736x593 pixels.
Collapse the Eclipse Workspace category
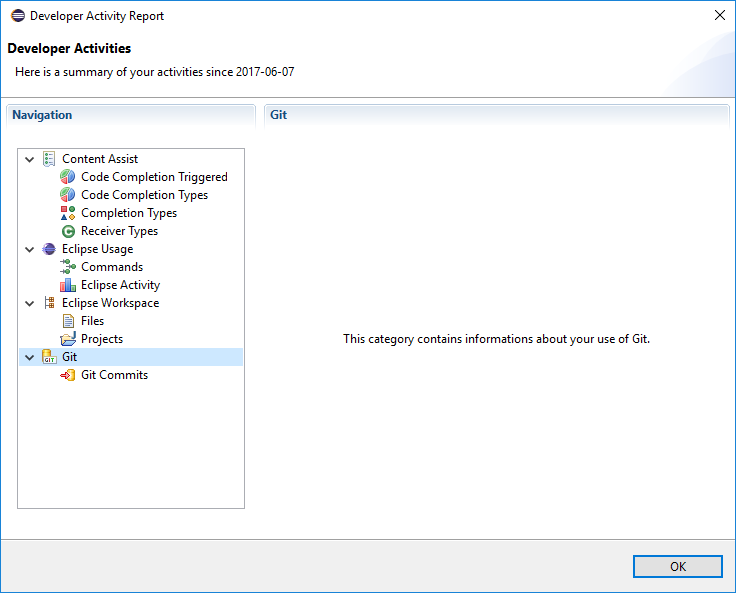coord(30,303)
